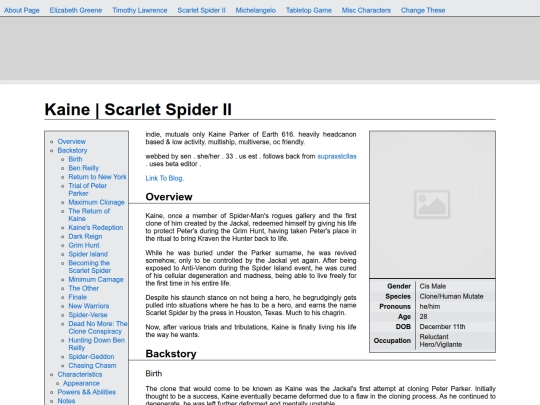540x405 pixels.
Task: Jump to Backstory in the contents list
Action: [72, 150]
